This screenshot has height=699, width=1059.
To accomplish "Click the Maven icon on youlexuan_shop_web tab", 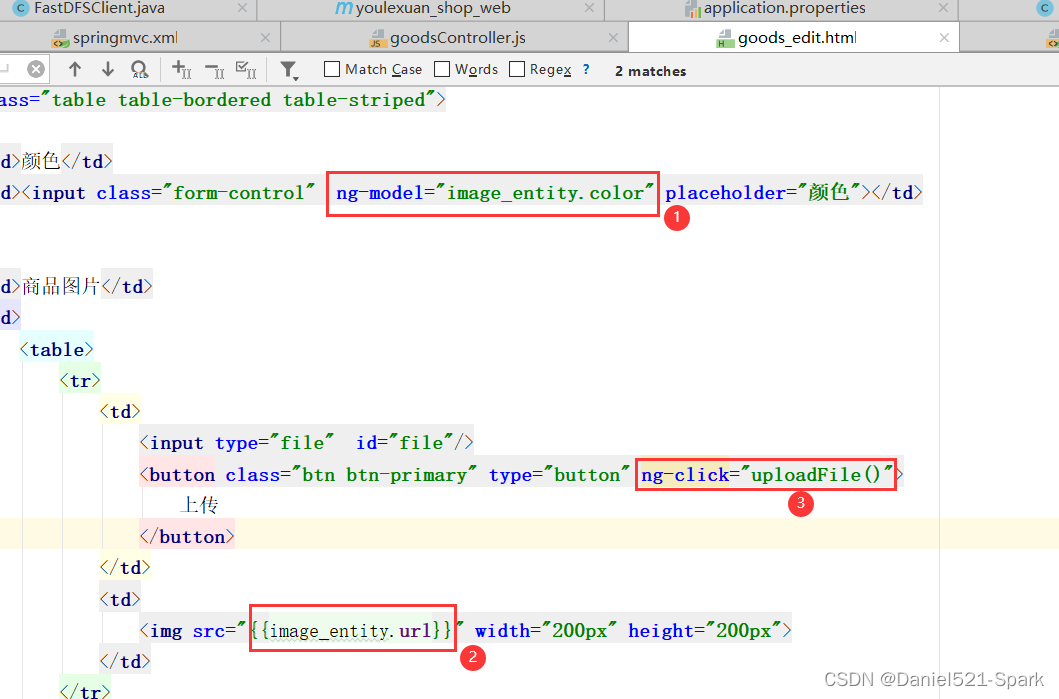I will 344,8.
